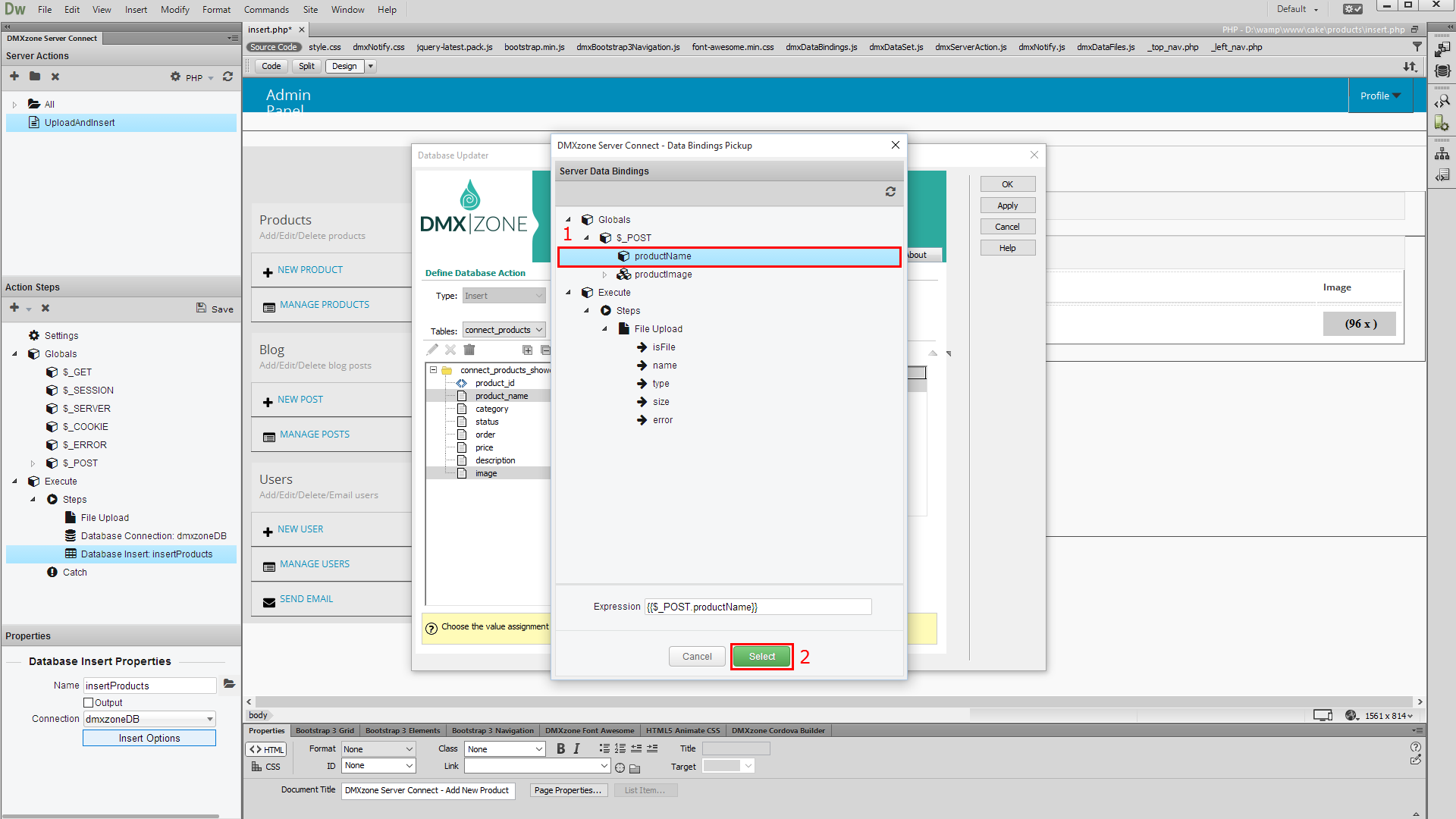Expand the All folder in Server Actions

click(14, 105)
